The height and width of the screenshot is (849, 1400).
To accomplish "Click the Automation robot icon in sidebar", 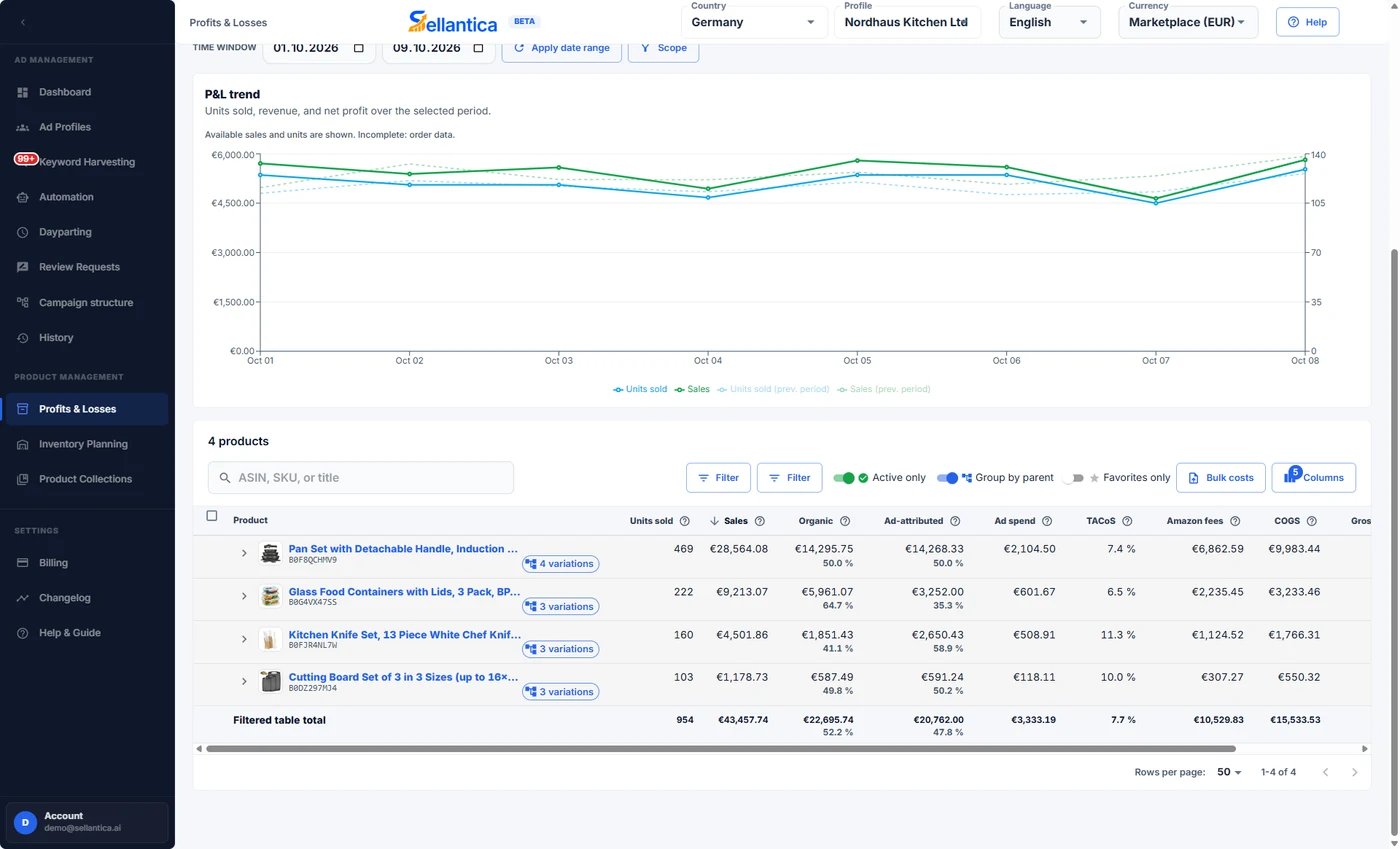I will tap(23, 197).
